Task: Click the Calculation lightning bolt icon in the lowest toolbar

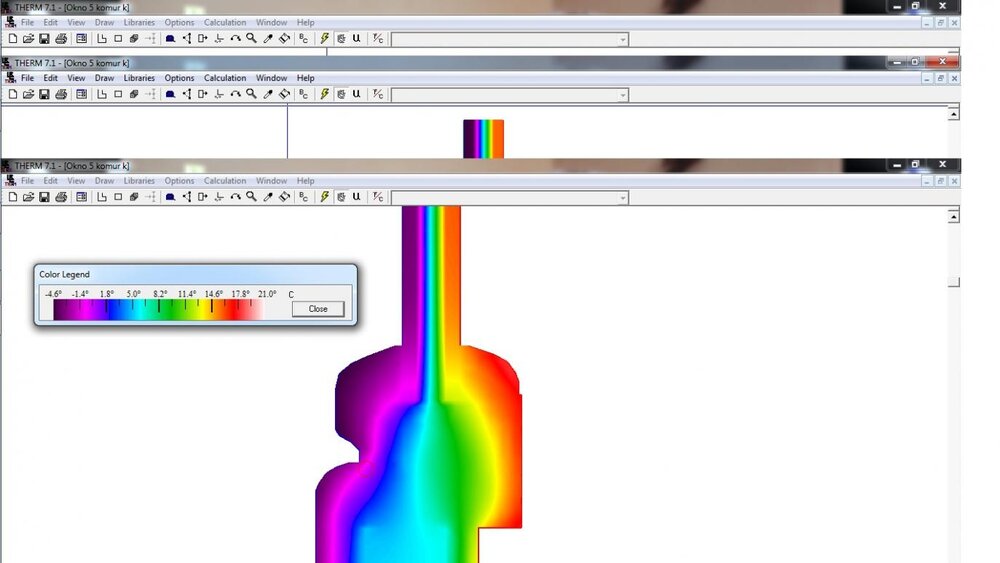Action: point(325,198)
